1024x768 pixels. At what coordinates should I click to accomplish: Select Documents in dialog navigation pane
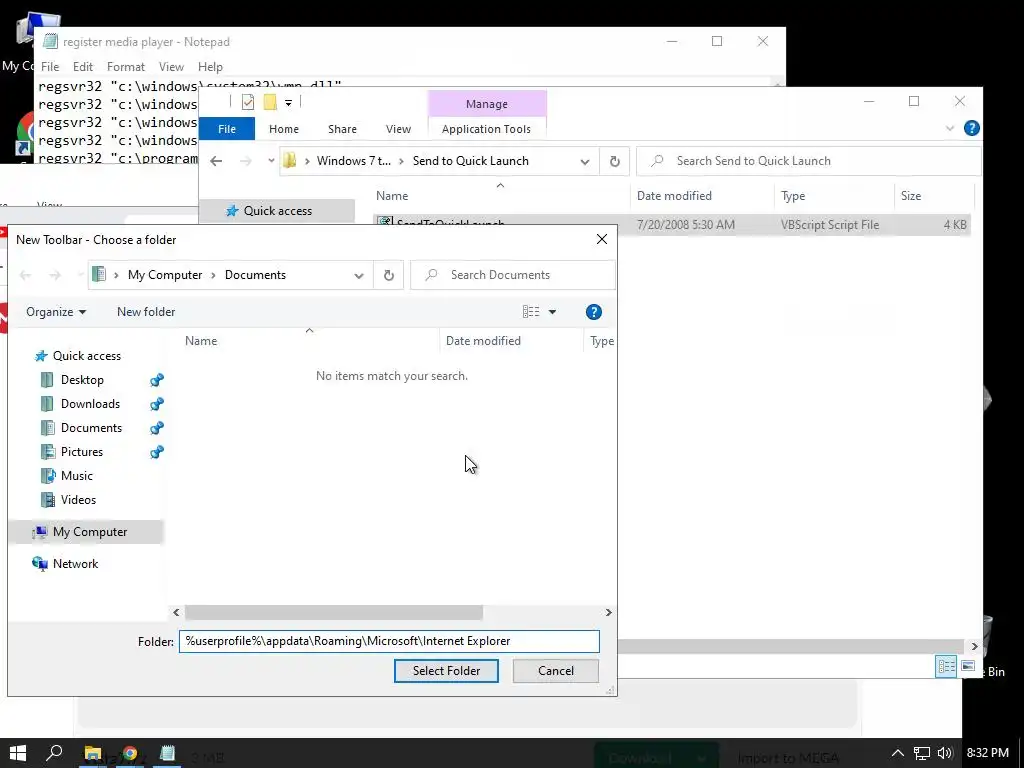point(91,428)
